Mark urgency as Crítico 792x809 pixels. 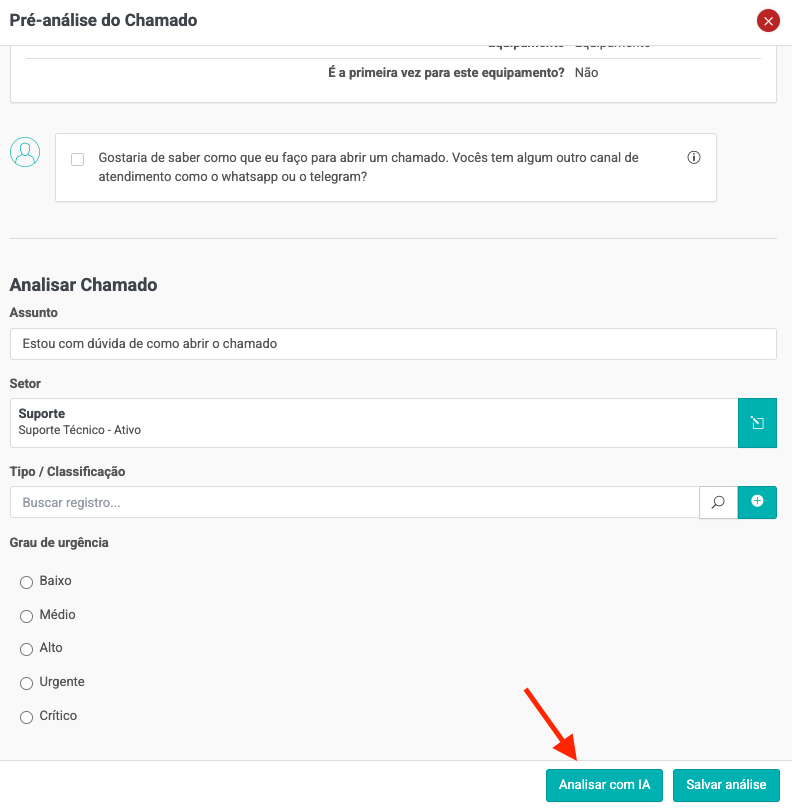(27, 717)
